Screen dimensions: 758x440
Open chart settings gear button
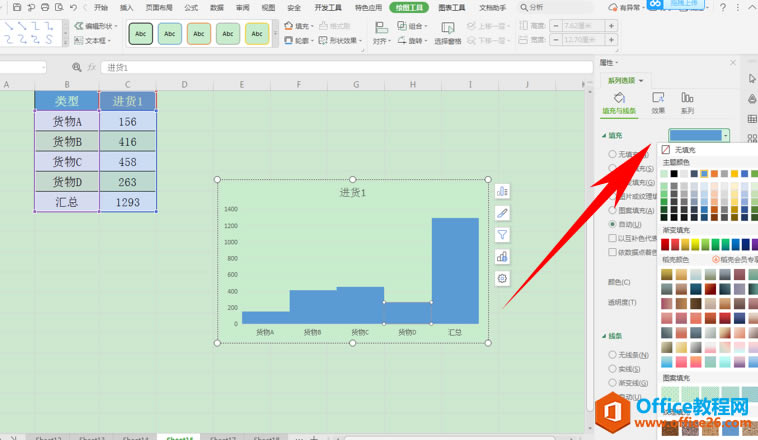(502, 279)
